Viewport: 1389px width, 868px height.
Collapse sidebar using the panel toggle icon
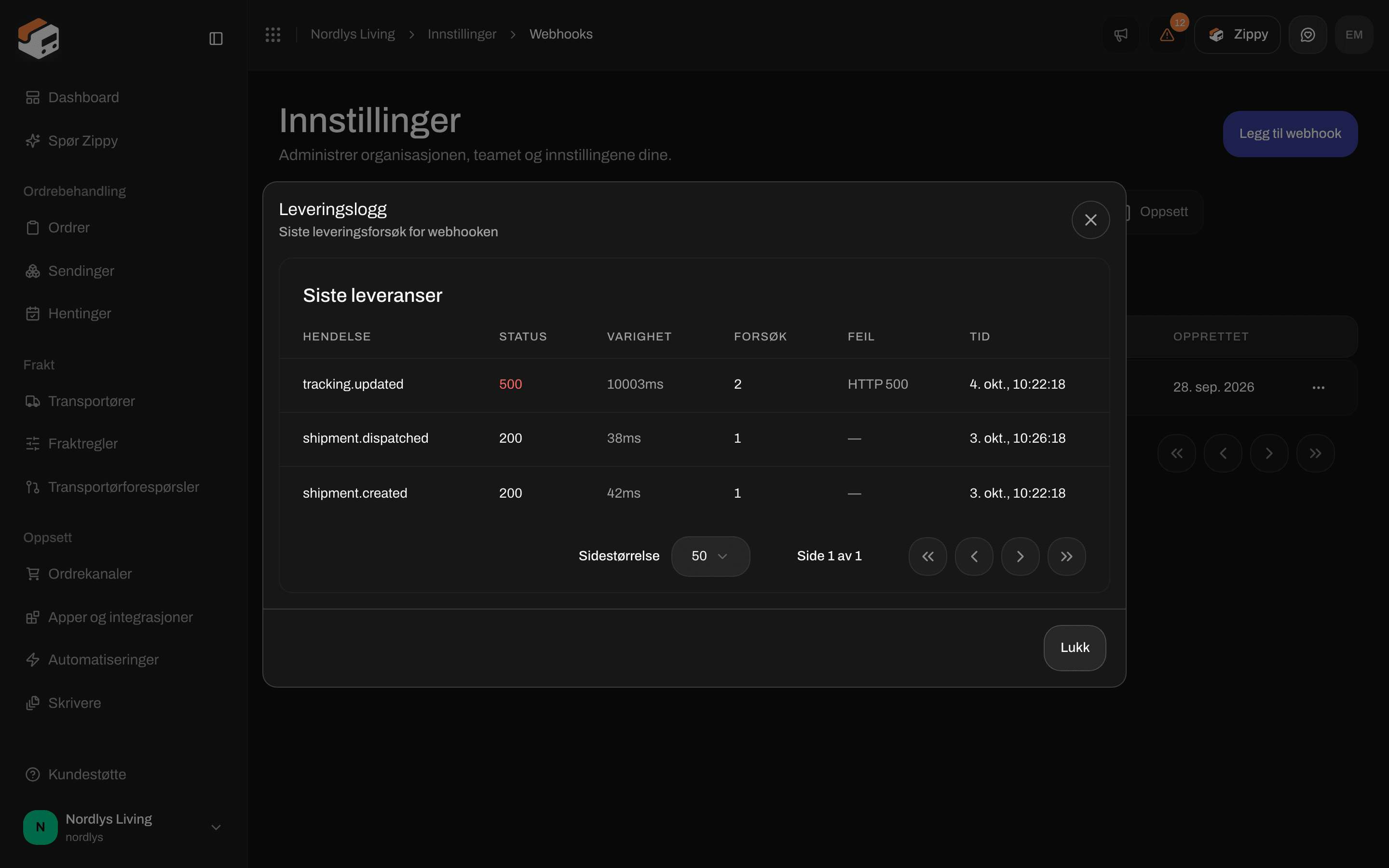point(216,39)
